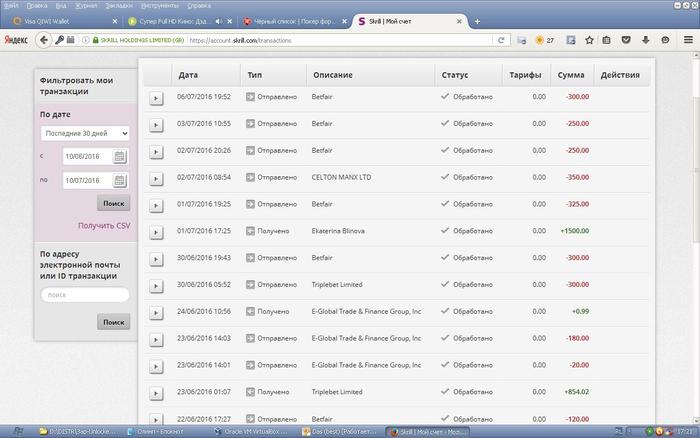The image size is (700, 438).
Task: Open the Журнал menu
Action: point(86,5)
